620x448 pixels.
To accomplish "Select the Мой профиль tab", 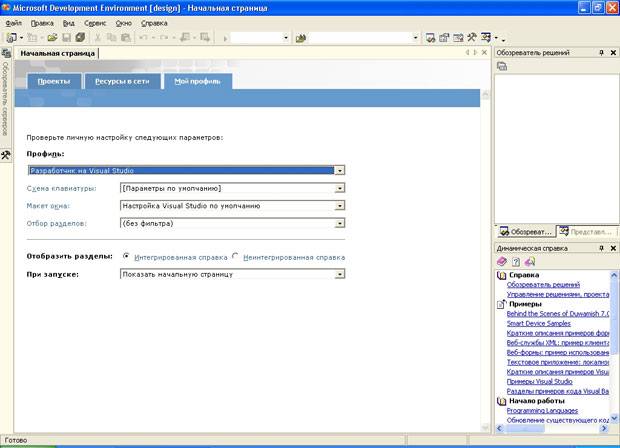I will pyautogui.click(x=197, y=81).
